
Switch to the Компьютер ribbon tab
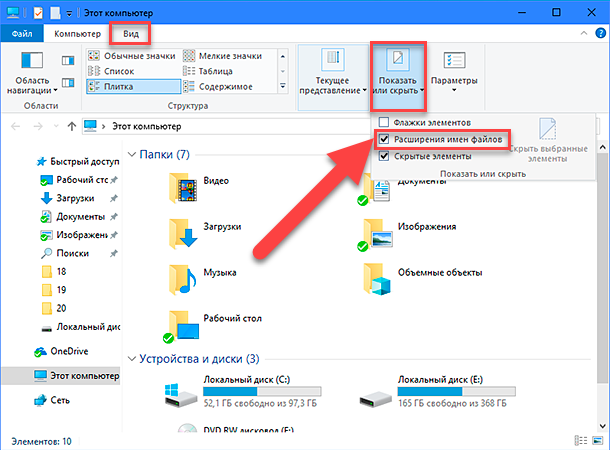[77, 34]
